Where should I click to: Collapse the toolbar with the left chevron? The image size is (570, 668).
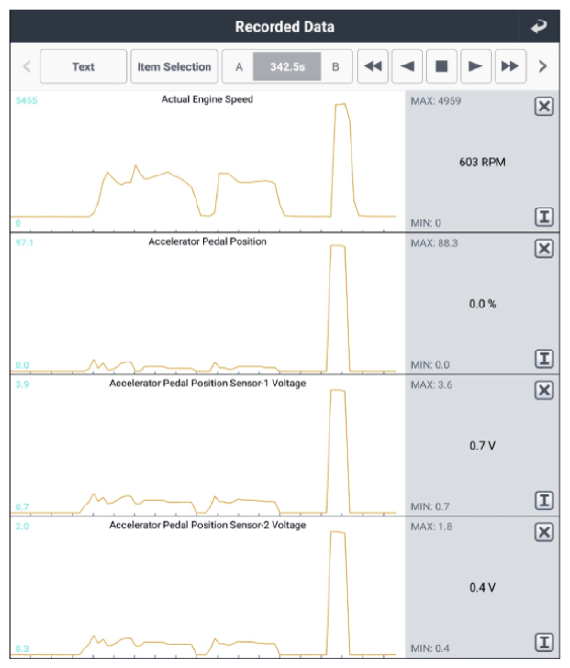click(27, 66)
